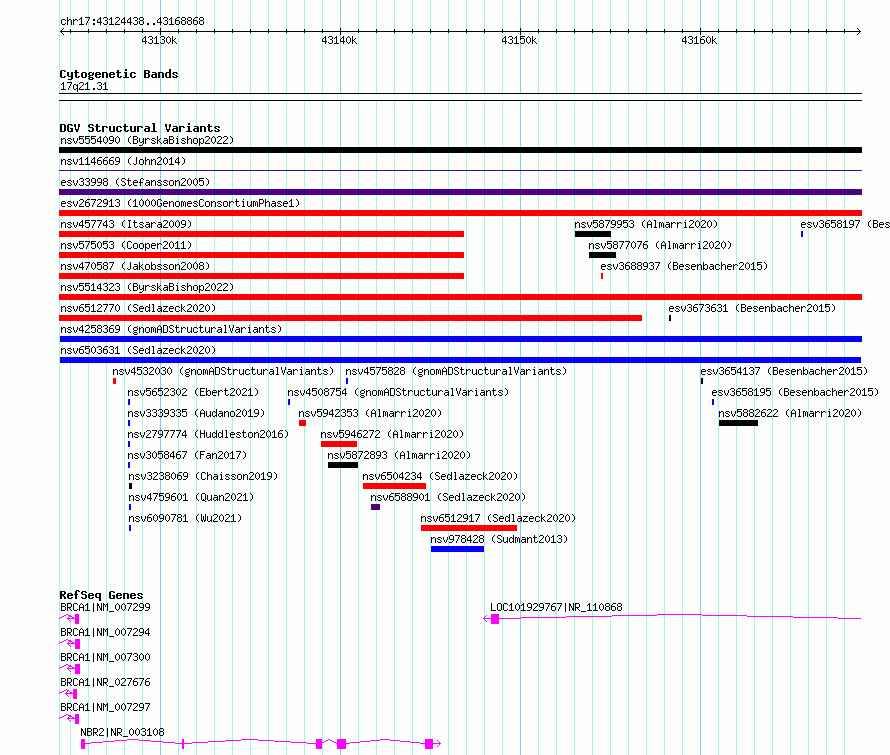
Task: Click nsv6512917 (Sedlazeck2020) label
Action: tap(498, 518)
